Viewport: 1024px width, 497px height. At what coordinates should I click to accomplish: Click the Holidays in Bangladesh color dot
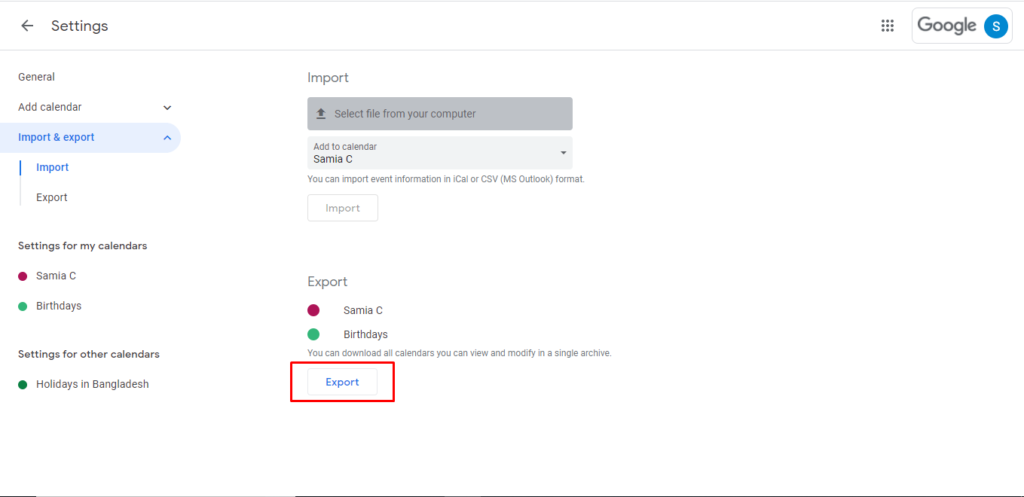(x=23, y=385)
